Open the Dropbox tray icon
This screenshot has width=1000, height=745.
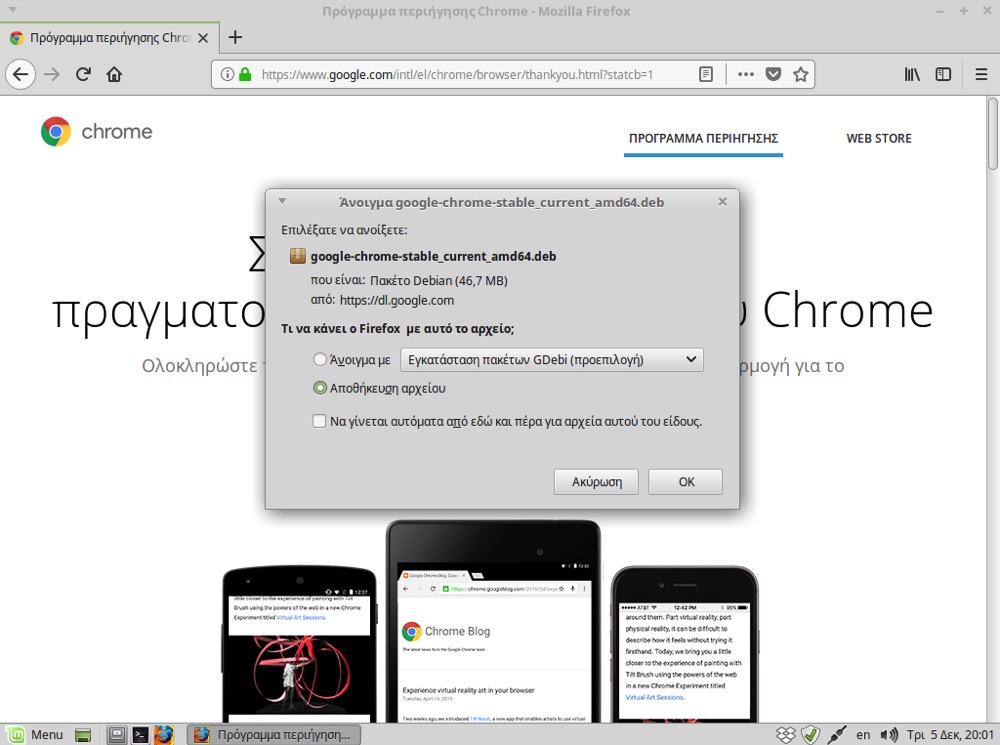pyautogui.click(x=786, y=735)
